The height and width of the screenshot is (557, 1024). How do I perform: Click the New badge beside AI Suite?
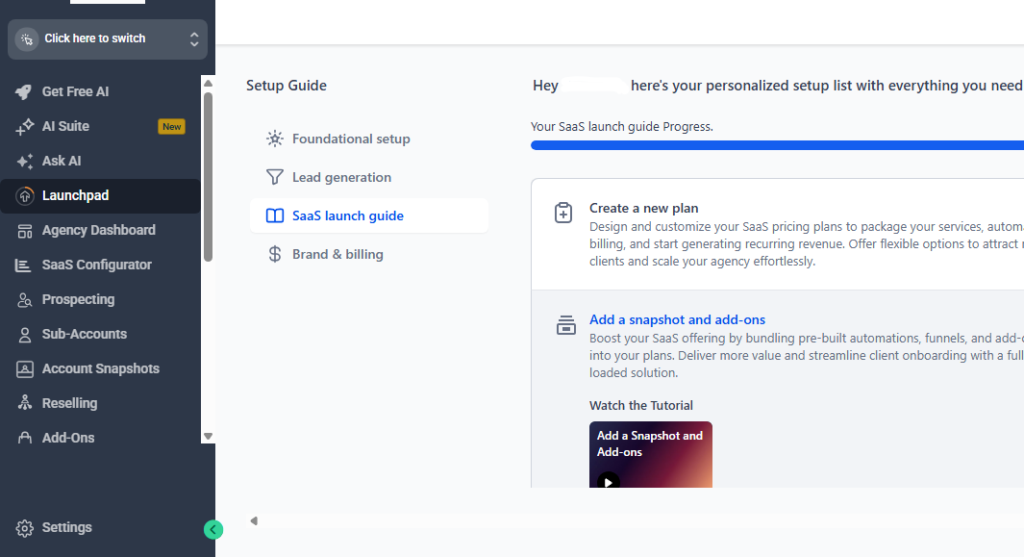pyautogui.click(x=172, y=127)
